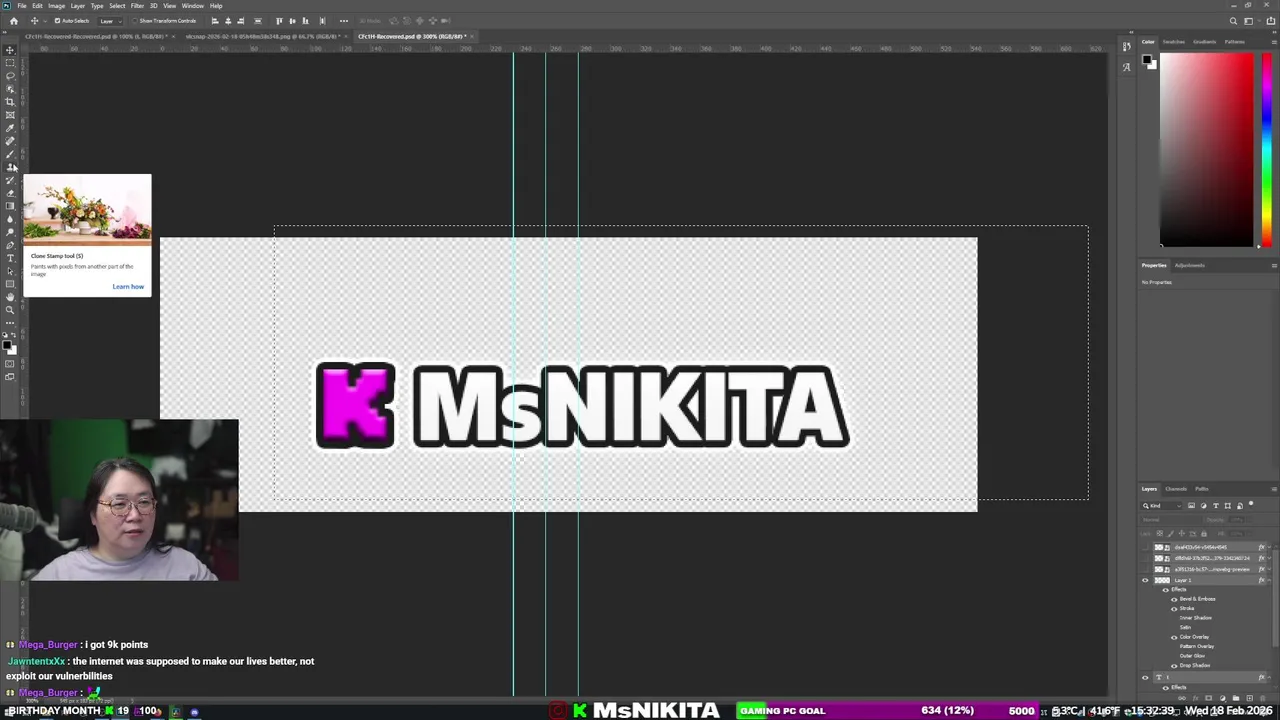Click the filter for type layers icon
This screenshot has width=1280, height=720.
point(1216,505)
